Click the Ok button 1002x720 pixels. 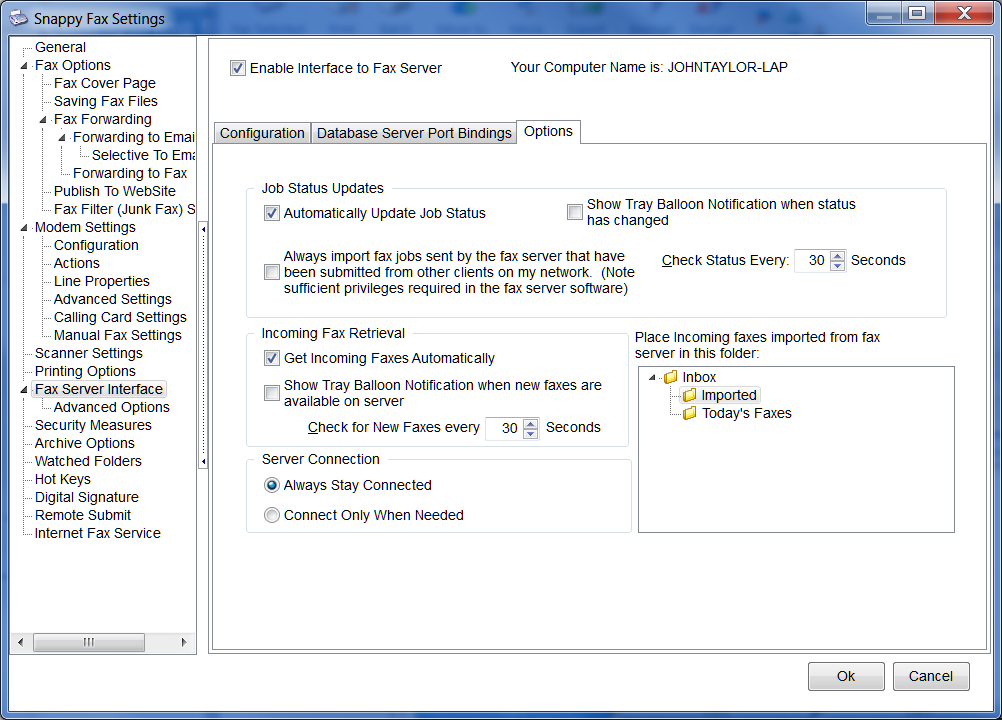(x=846, y=676)
